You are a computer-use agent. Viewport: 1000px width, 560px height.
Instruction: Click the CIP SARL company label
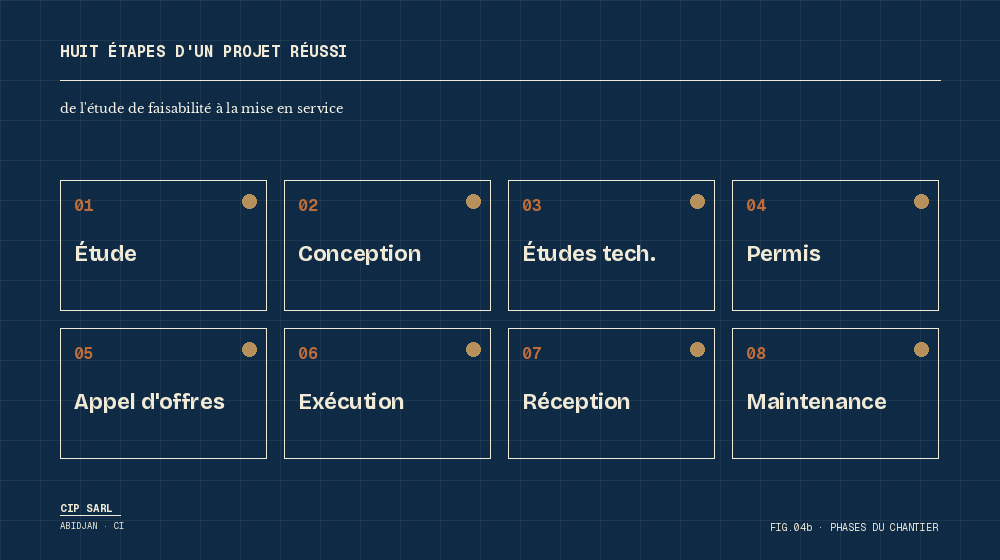(x=86, y=509)
